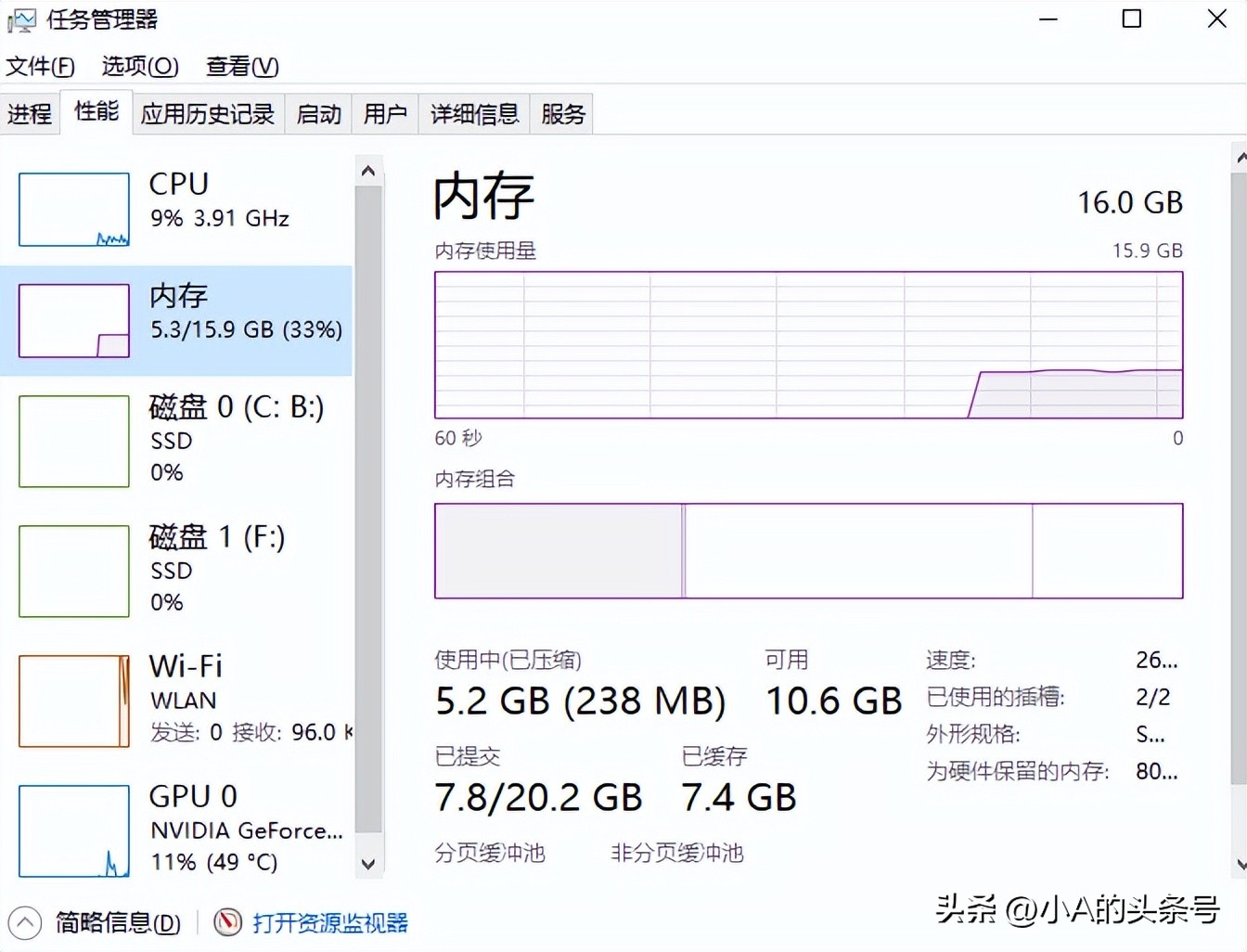The height and width of the screenshot is (952, 1247).
Task: Open the 服务 tab
Action: pyautogui.click(x=563, y=114)
